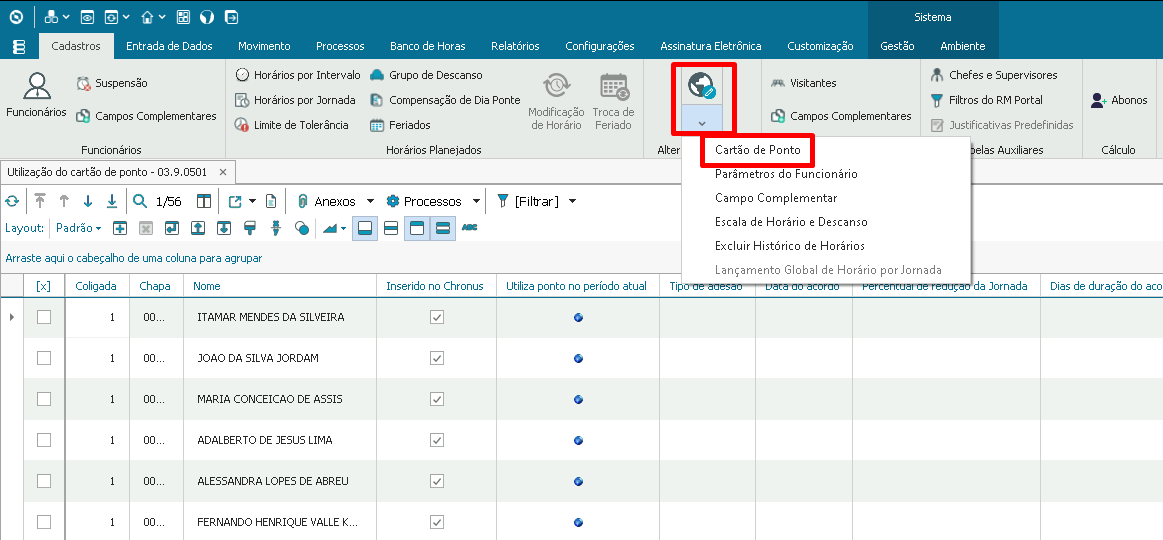Close the Utilização do cartão de ponto tab
The height and width of the screenshot is (540, 1163).
[223, 172]
